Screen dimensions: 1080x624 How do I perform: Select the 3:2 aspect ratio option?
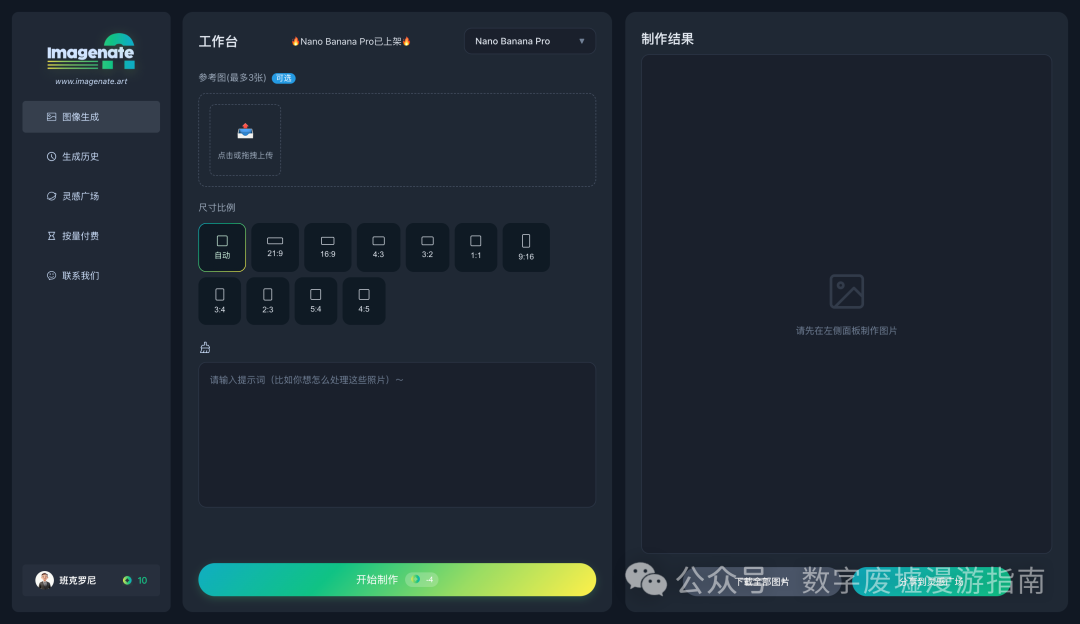coord(427,247)
